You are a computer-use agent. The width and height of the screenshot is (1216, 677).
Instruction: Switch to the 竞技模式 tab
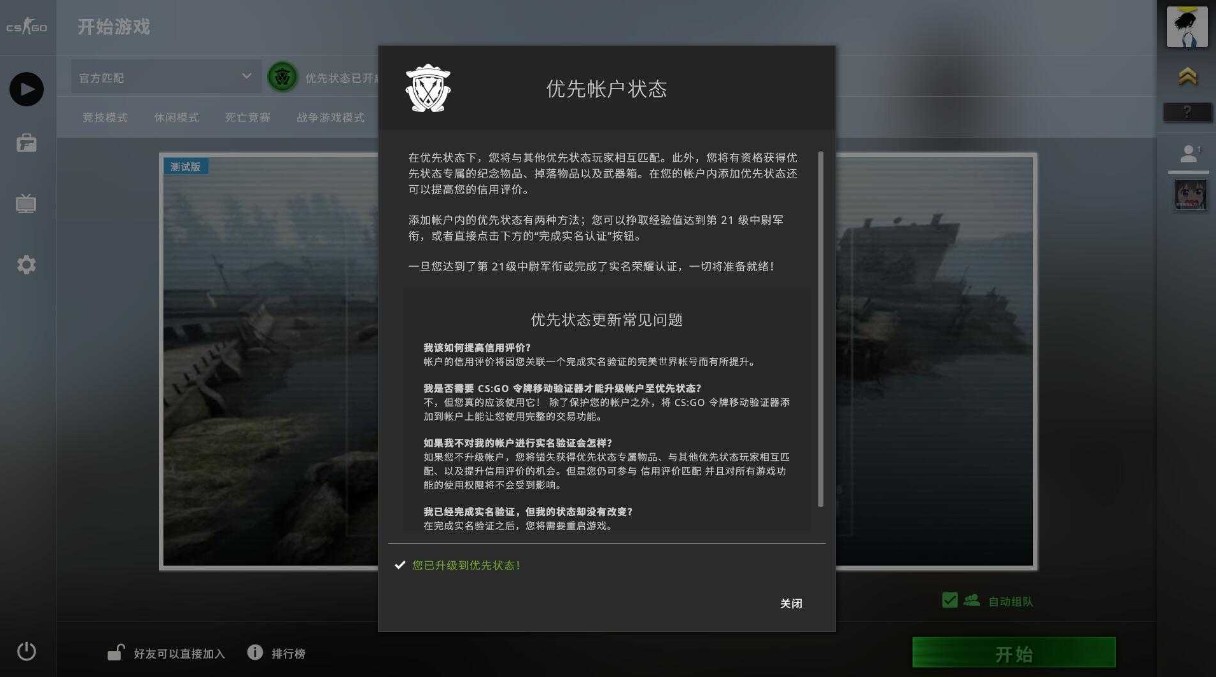[105, 117]
